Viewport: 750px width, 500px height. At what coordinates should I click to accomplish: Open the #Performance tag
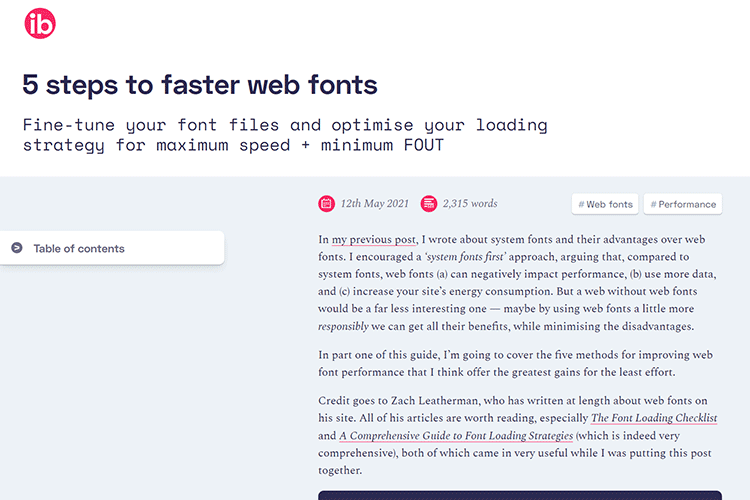683,204
